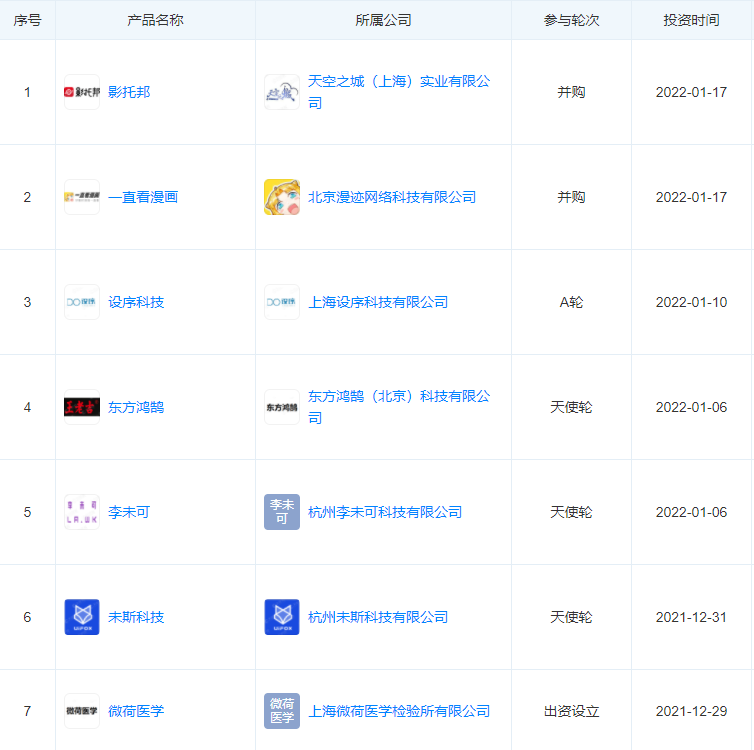The width and height of the screenshot is (754, 750).
Task: Click the 上海设序科技有限公司 company logo
Action: [282, 302]
